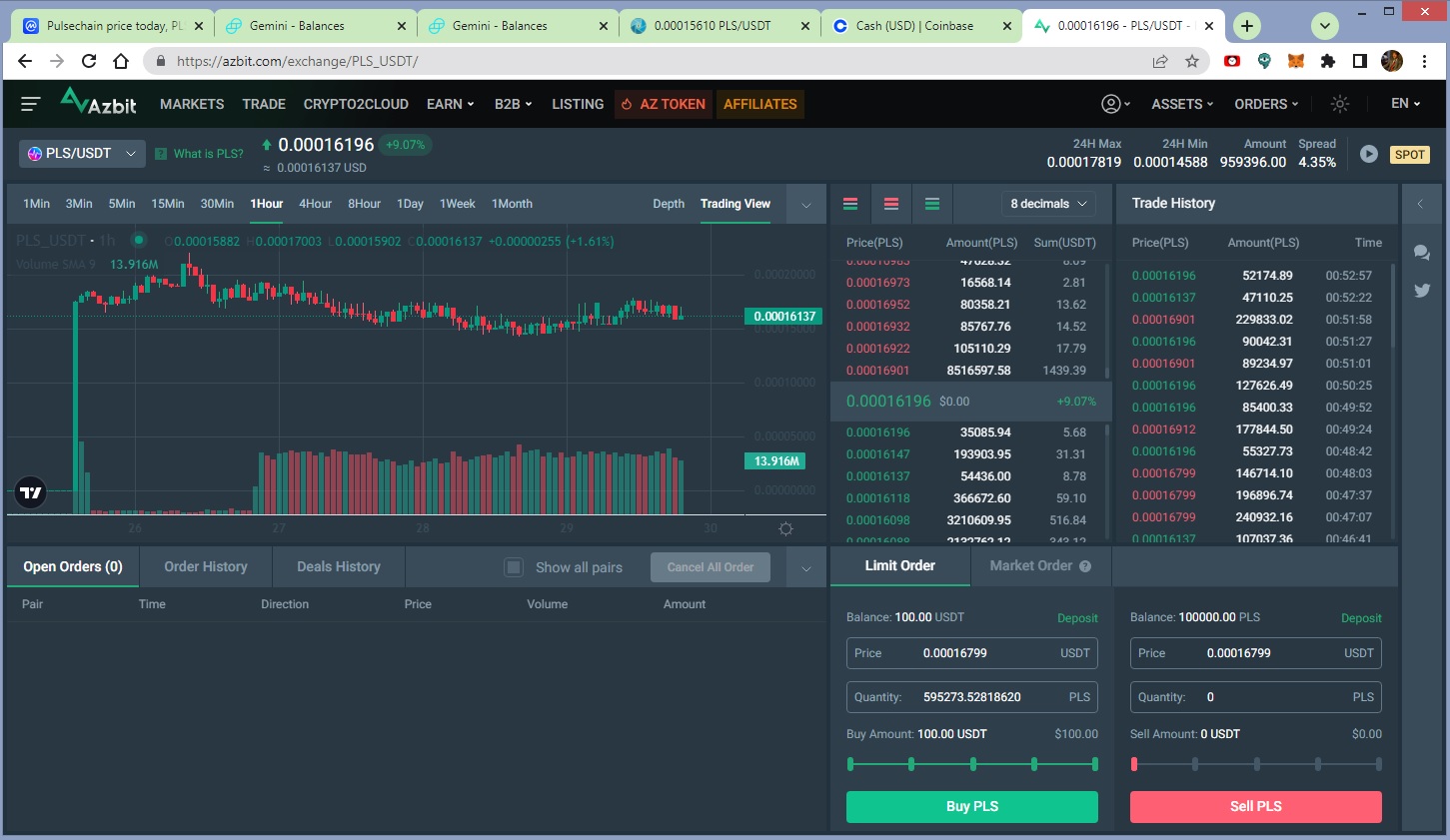Click sell amount slider start handle
1450x840 pixels.
tap(1134, 764)
